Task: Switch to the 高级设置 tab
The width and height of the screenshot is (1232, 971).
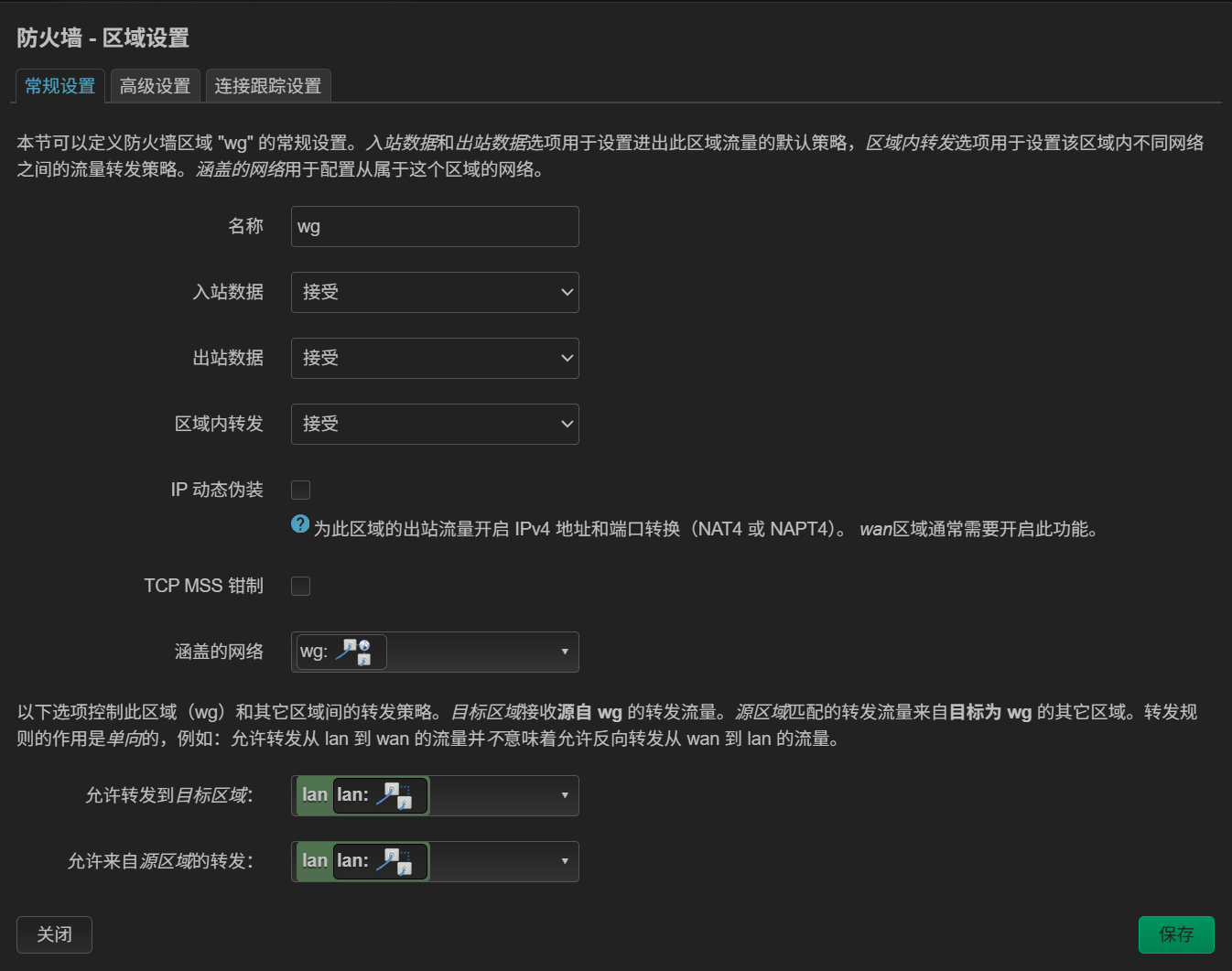Action: tap(155, 85)
